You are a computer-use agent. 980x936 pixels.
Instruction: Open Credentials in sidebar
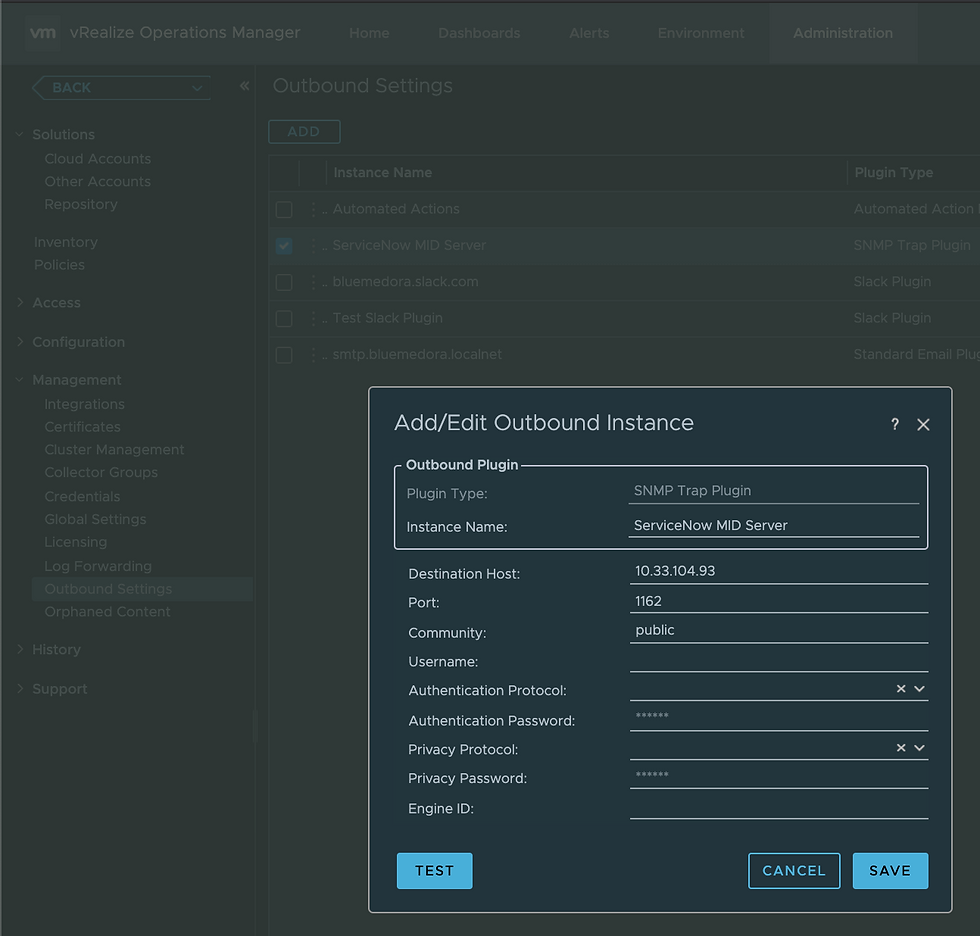pos(82,497)
